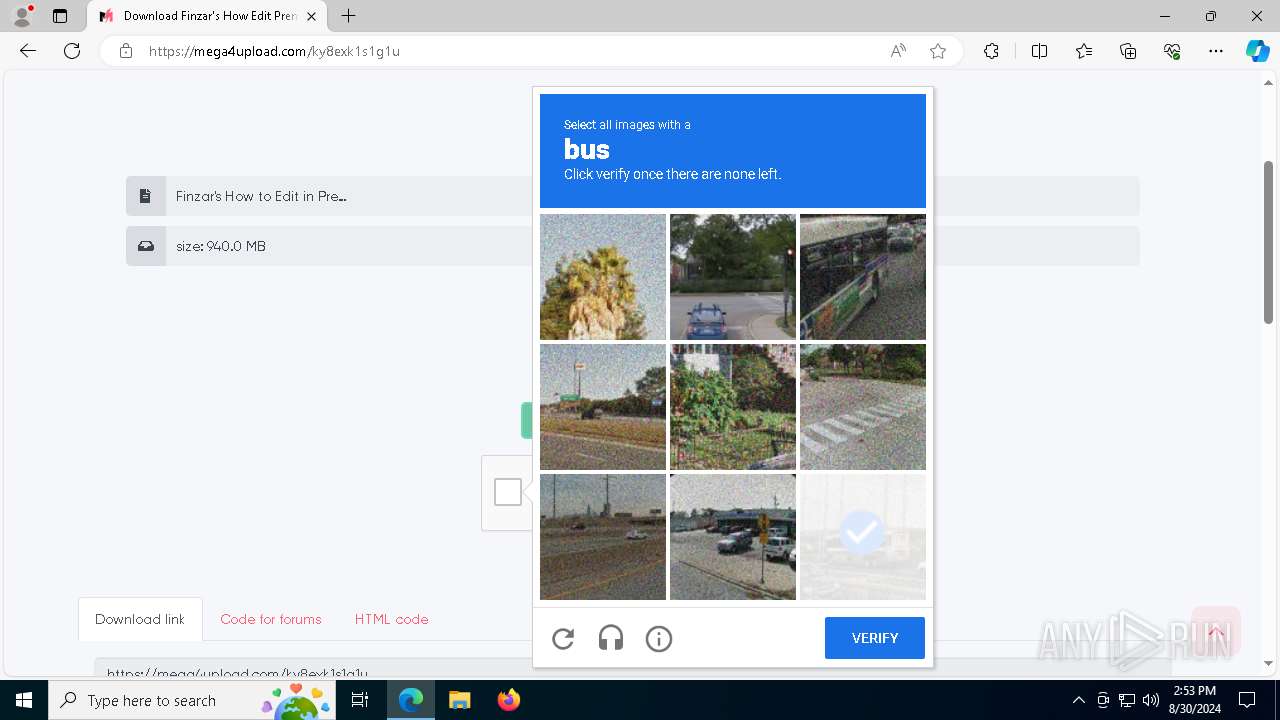Open Tab actions menu

pos(60,16)
